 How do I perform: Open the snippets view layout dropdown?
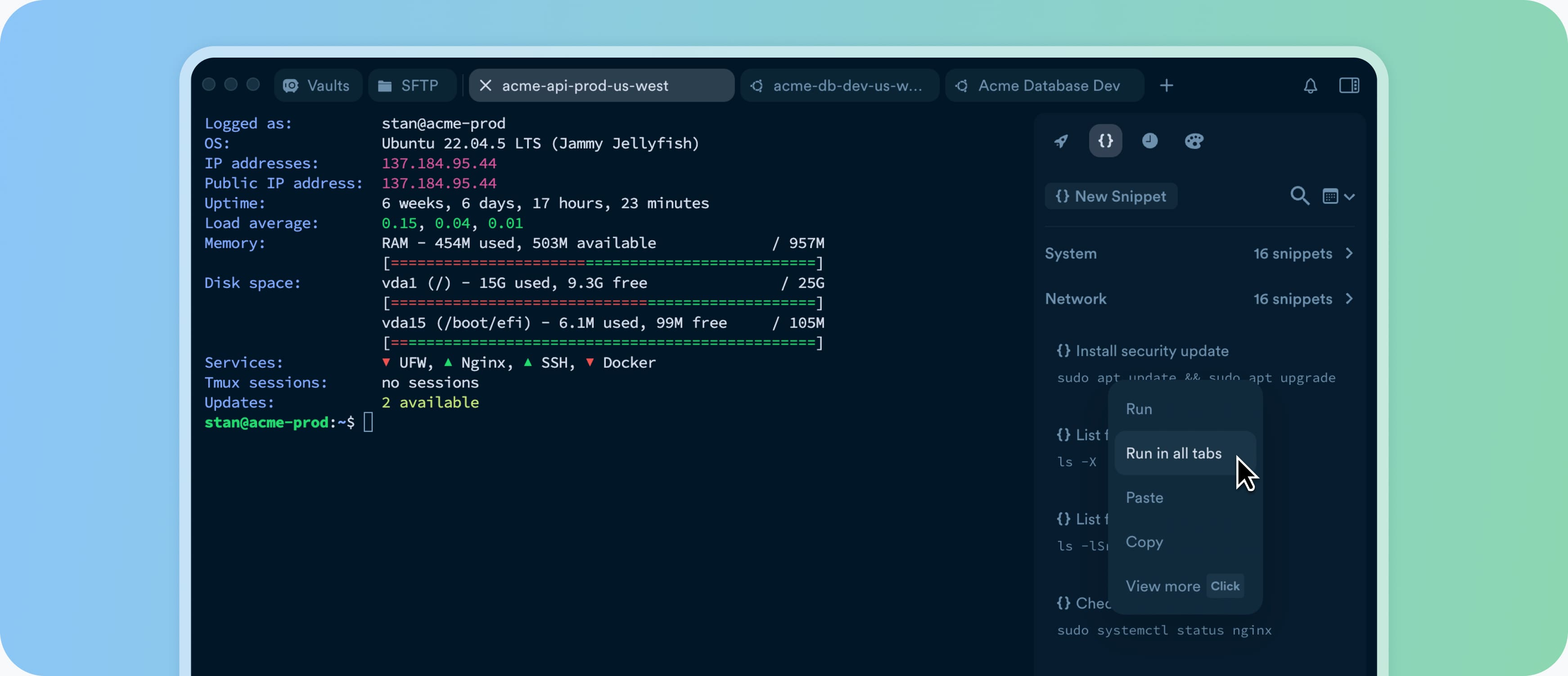1338,197
